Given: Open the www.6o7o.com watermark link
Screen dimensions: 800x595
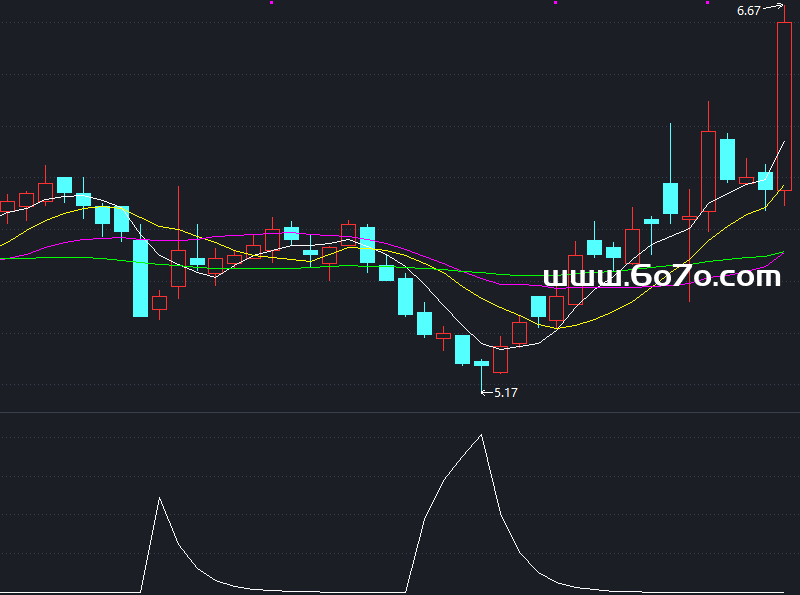Looking at the screenshot, I should [x=661, y=276].
